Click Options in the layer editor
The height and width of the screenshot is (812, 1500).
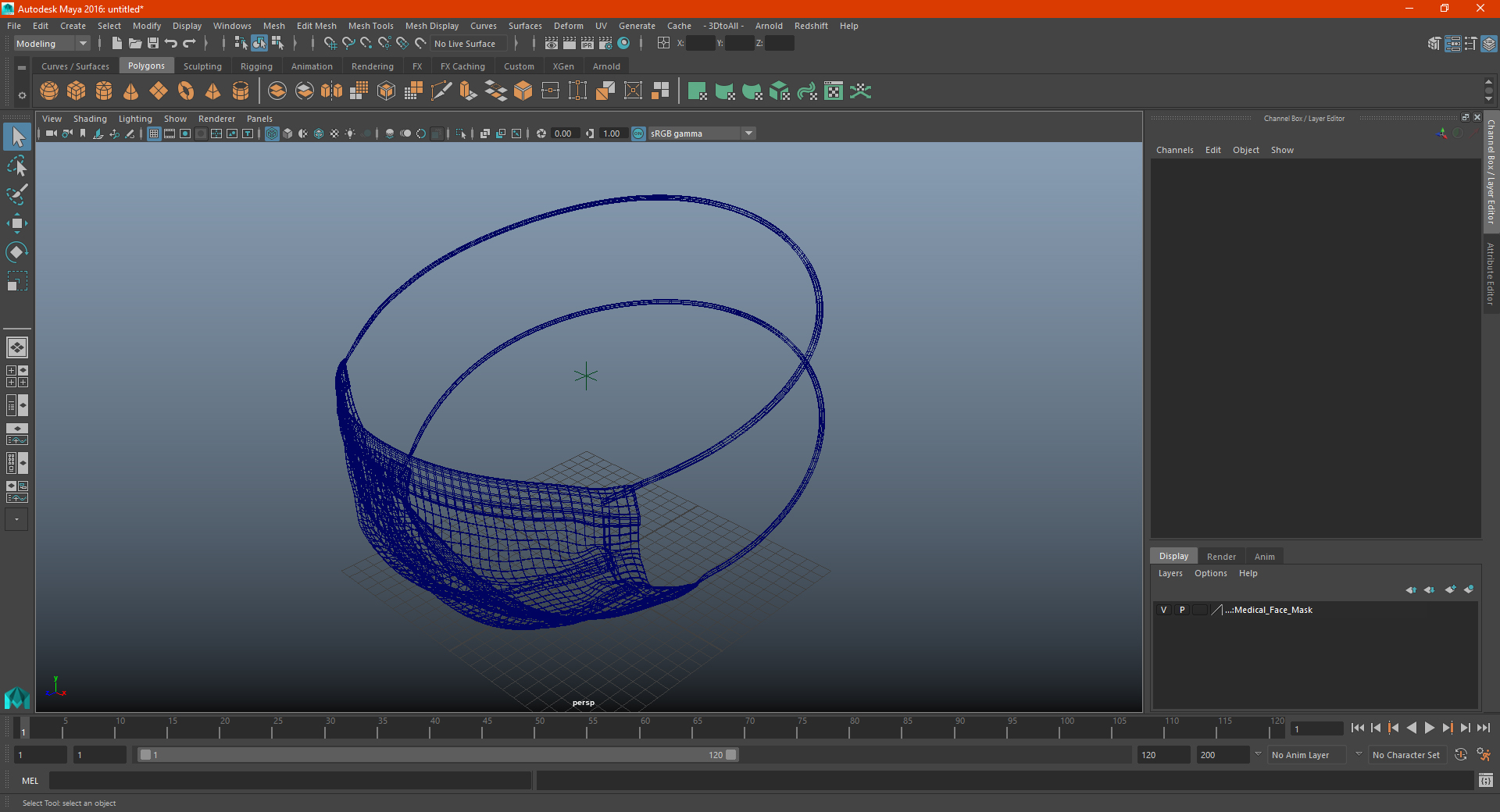pyautogui.click(x=1210, y=573)
